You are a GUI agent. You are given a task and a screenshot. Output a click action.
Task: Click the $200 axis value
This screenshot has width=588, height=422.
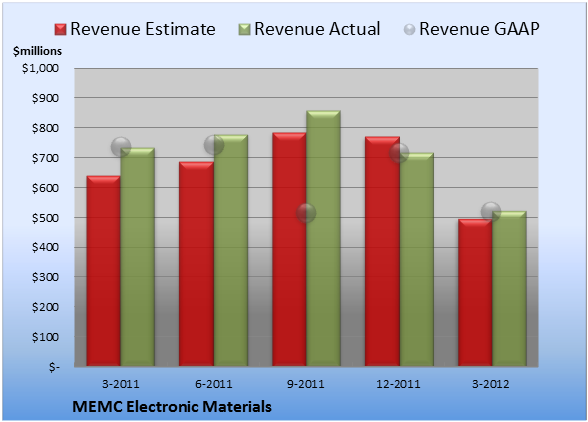click(x=45, y=307)
